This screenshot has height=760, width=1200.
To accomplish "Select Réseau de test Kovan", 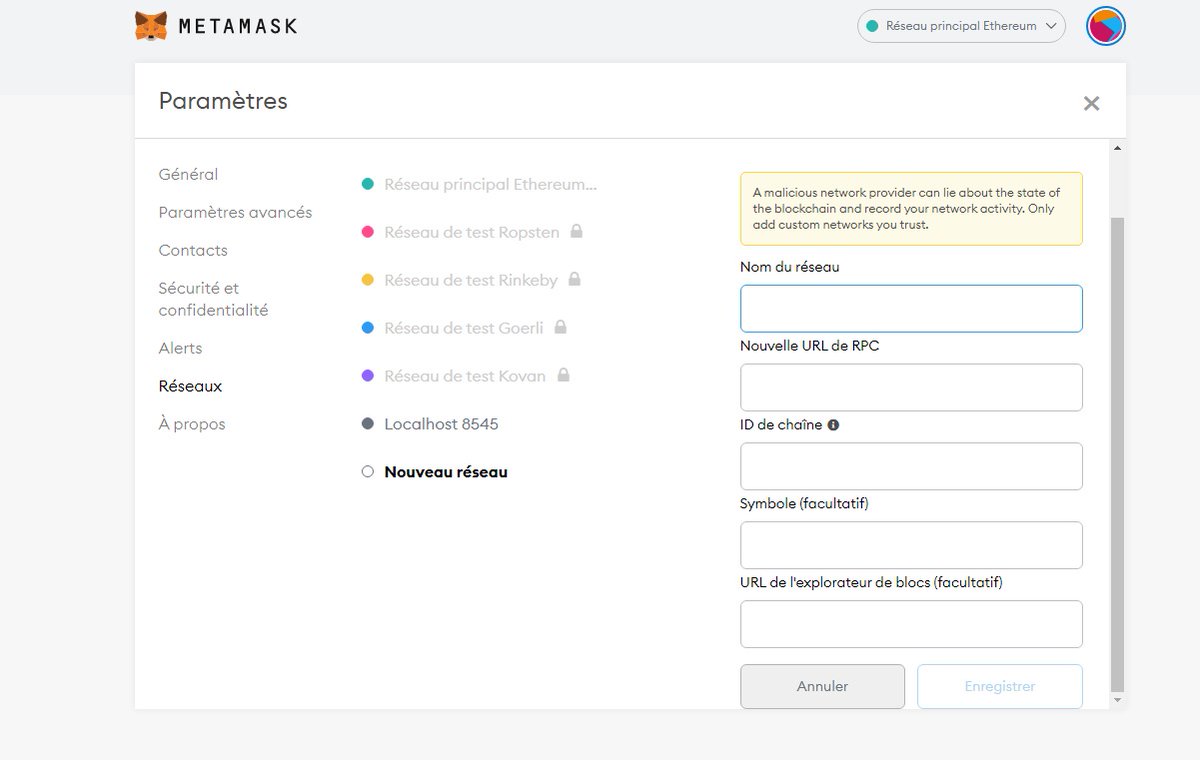I will coord(465,376).
